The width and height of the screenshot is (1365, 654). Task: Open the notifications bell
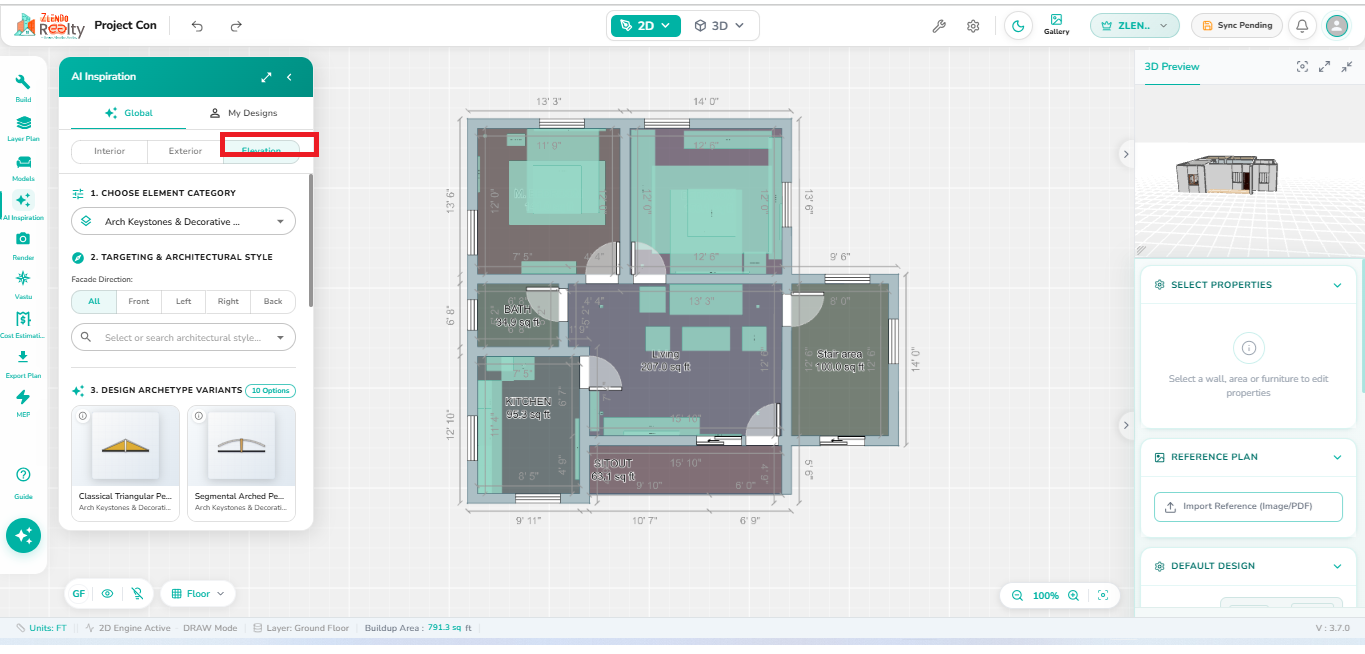coord(1302,26)
